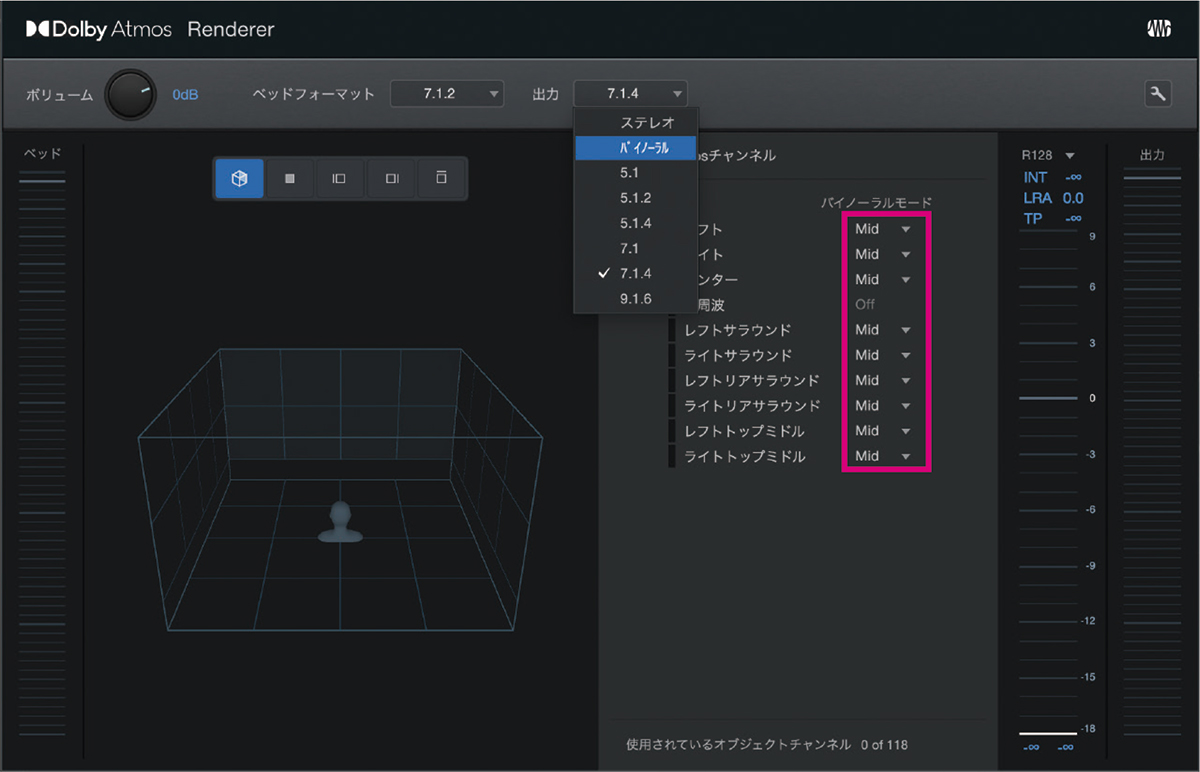Click the listener head in 3D room
The width and height of the screenshot is (1200, 772).
[x=339, y=522]
